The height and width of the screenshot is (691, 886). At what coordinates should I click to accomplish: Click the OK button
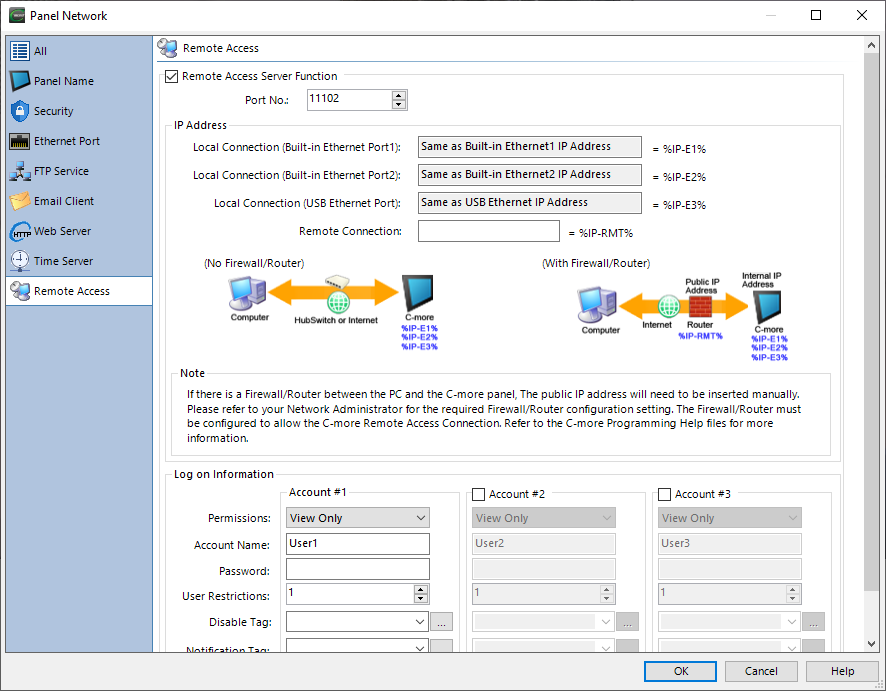(x=680, y=671)
